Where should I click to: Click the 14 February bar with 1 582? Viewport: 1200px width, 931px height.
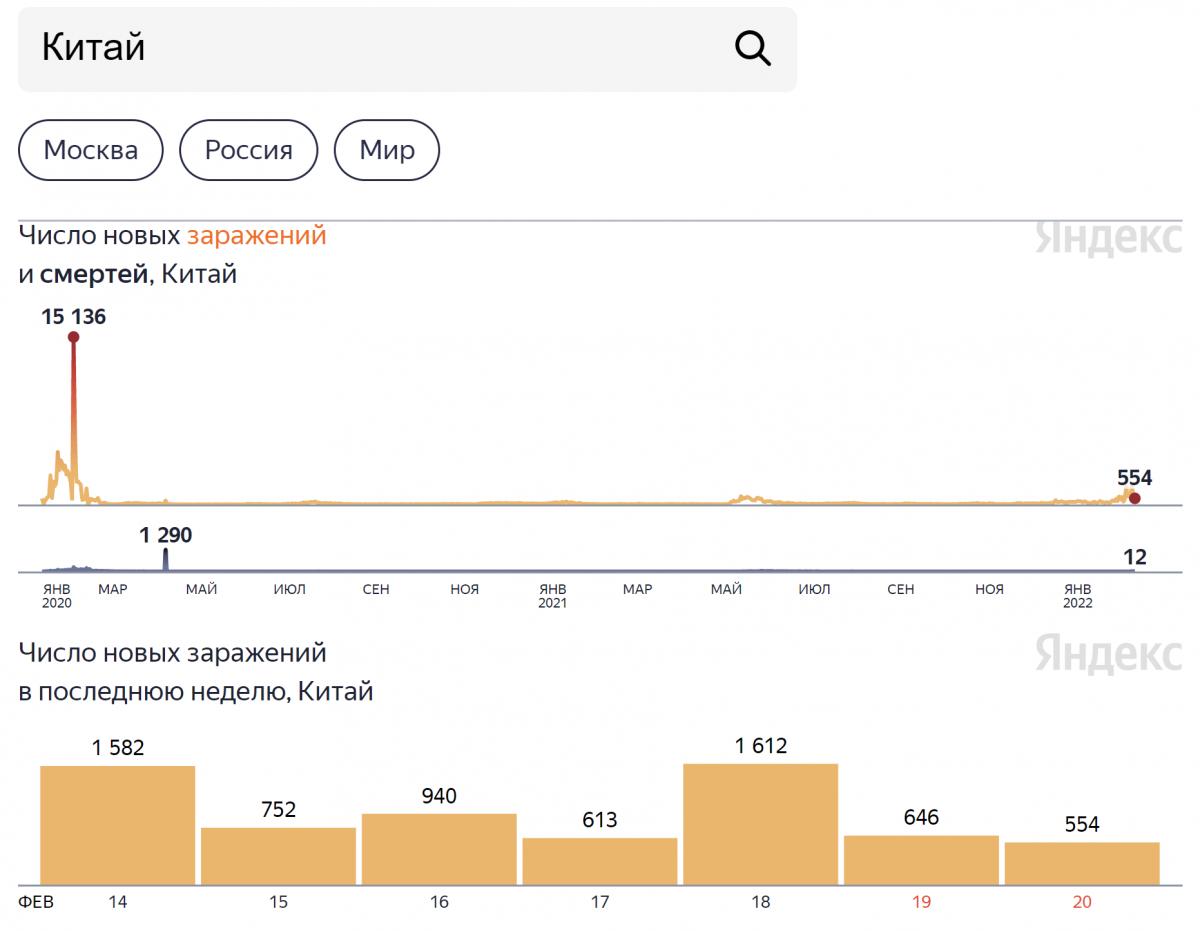[118, 825]
